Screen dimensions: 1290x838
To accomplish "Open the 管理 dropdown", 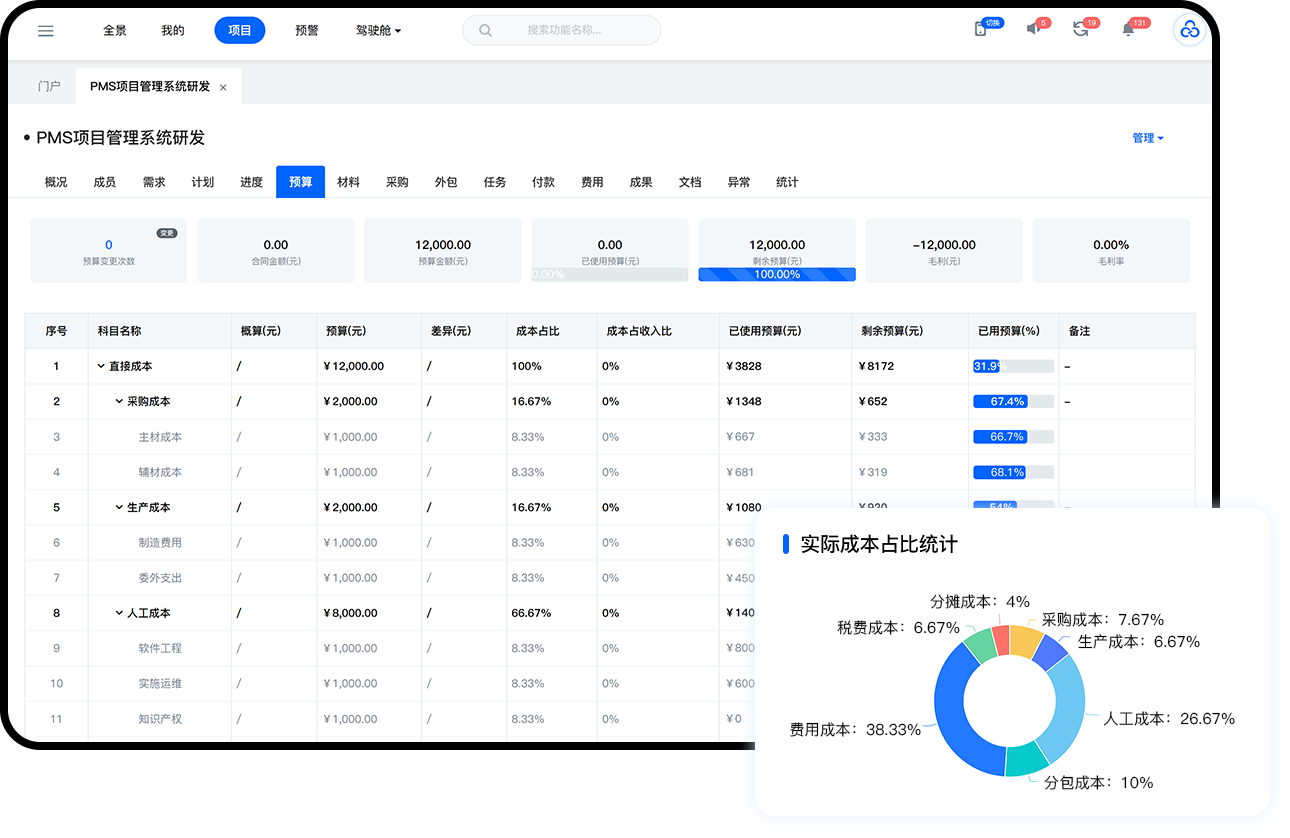I will tap(1147, 138).
